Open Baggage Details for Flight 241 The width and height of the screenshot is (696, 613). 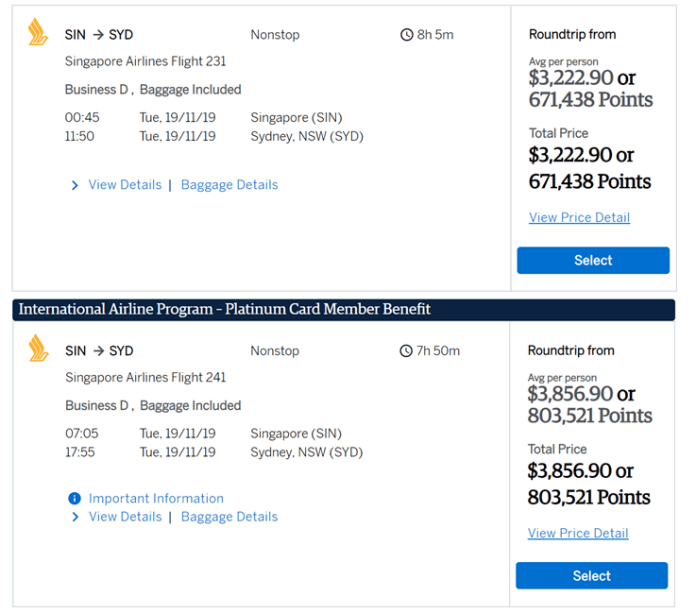click(x=229, y=517)
